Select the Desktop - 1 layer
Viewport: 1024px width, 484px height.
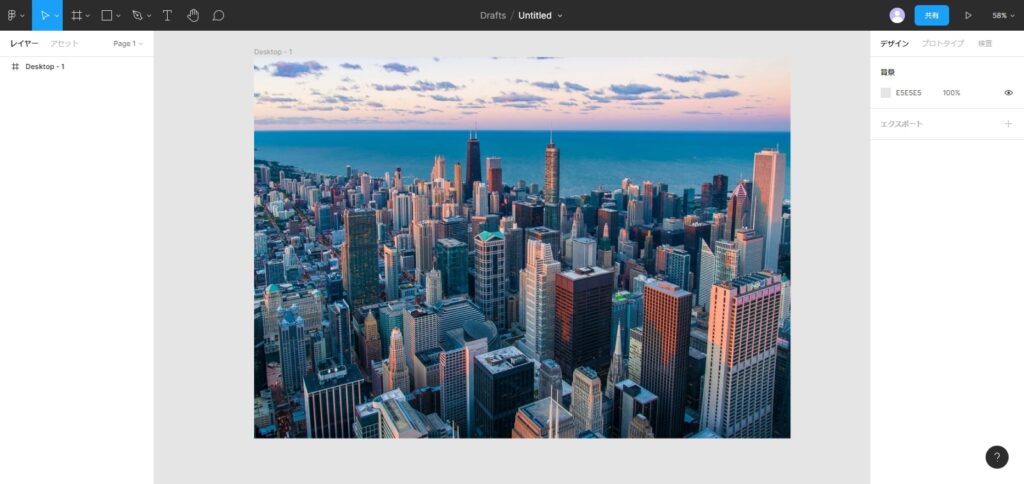click(x=45, y=67)
